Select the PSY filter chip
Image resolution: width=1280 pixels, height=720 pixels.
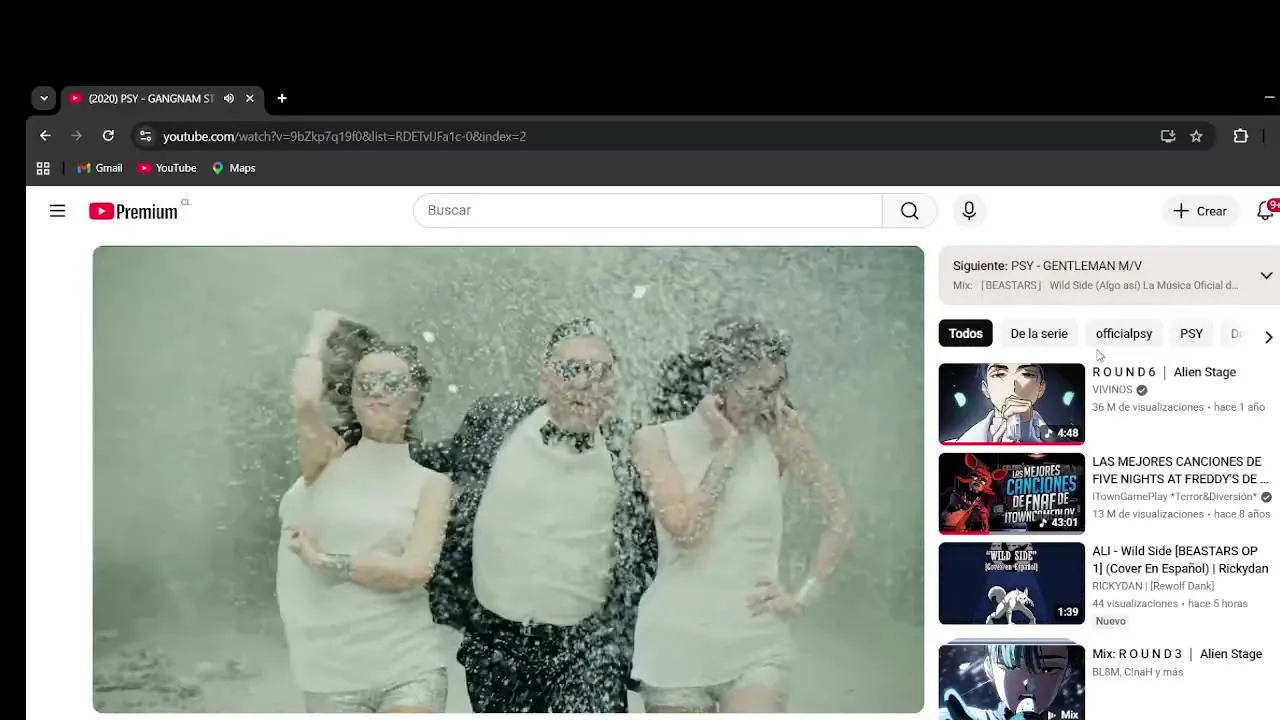(1191, 334)
